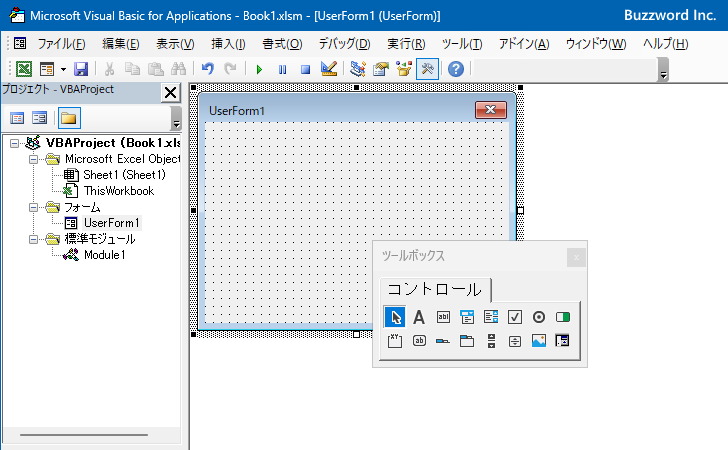Open the 編集(E) menu
Viewport: 728px width, 450px height.
[121, 44]
